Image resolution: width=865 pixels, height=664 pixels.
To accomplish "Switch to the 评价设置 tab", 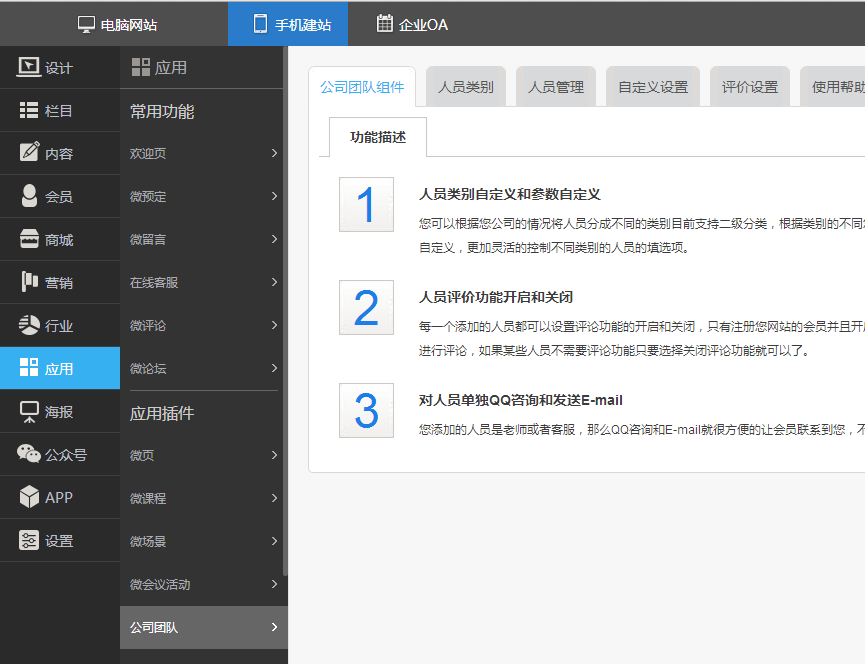I will pyautogui.click(x=750, y=87).
